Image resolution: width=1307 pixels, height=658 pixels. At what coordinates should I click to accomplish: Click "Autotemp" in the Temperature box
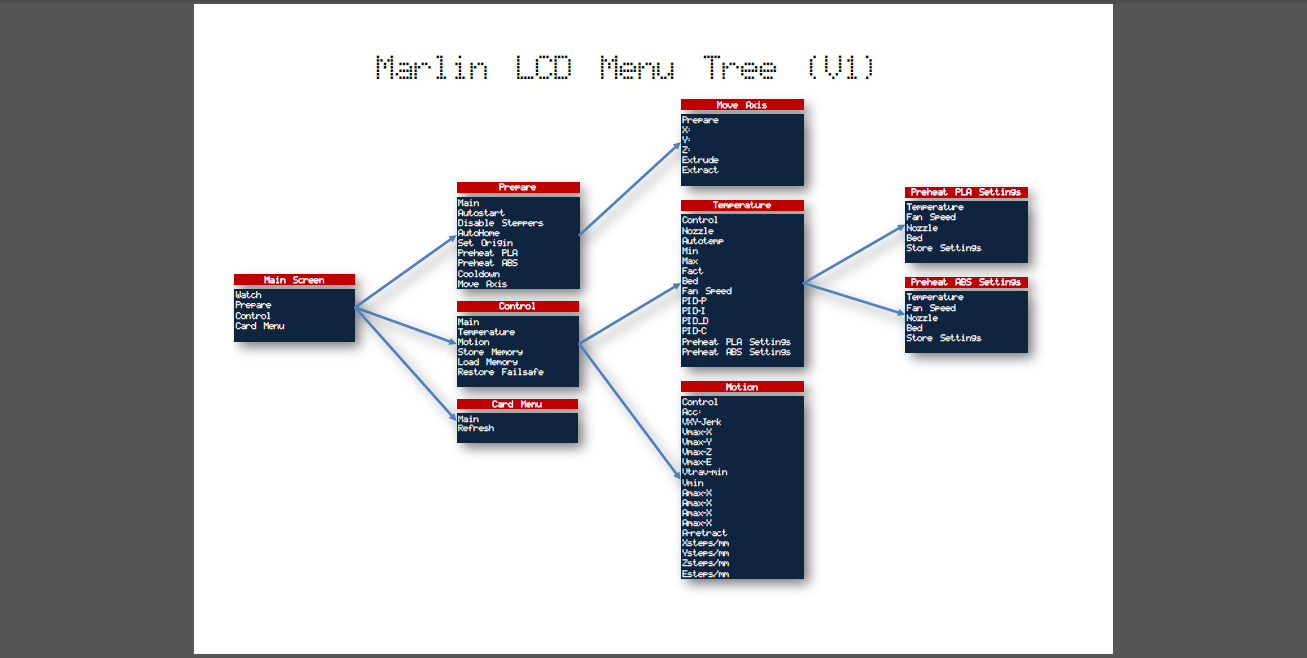coord(703,241)
